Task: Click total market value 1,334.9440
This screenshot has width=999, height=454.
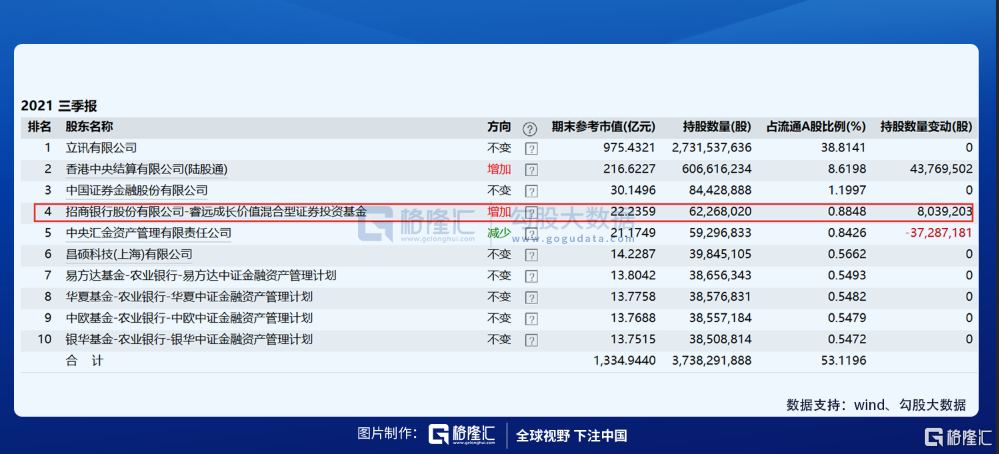Action: pos(624,360)
